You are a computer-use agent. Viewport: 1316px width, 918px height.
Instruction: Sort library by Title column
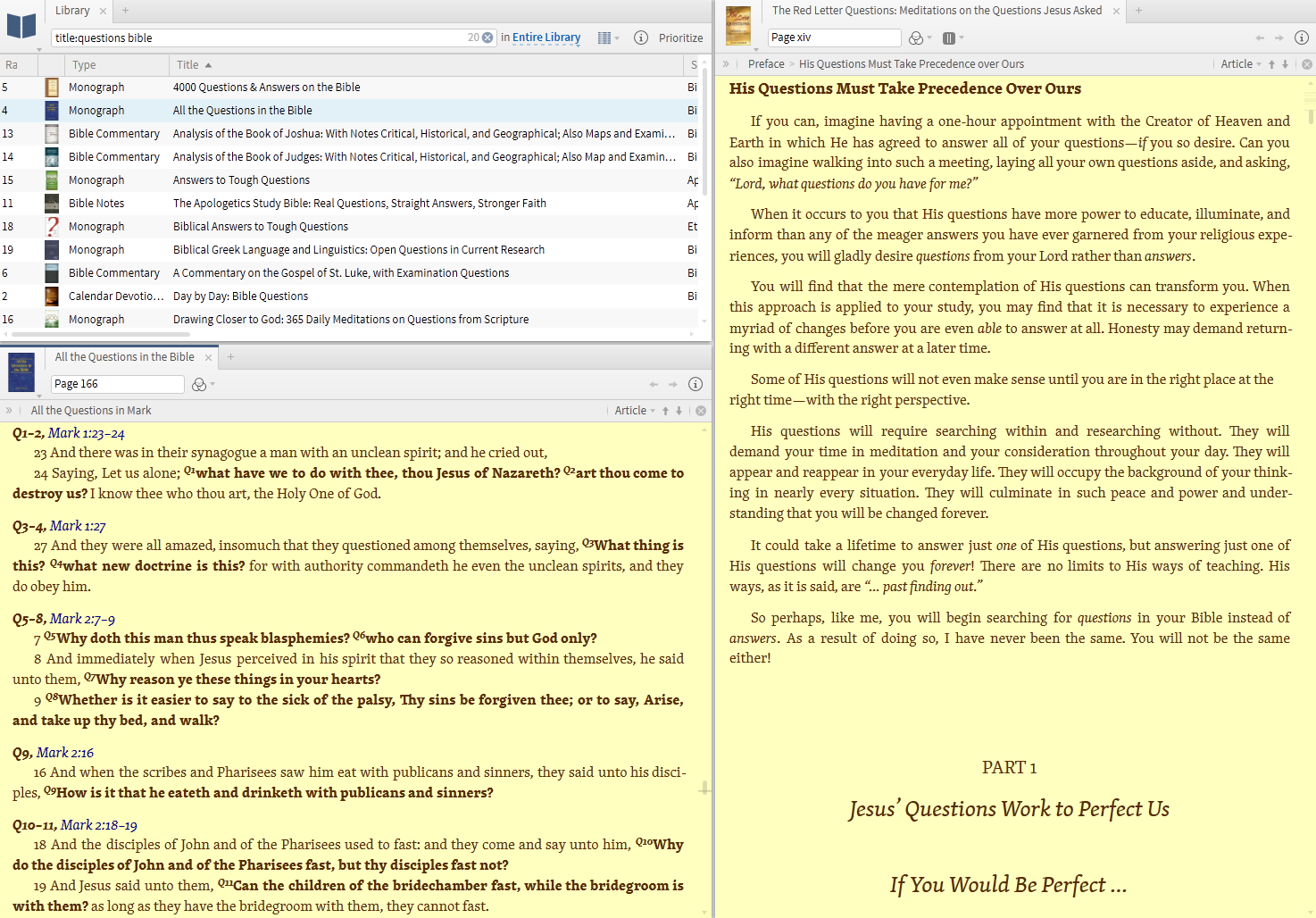(x=187, y=64)
